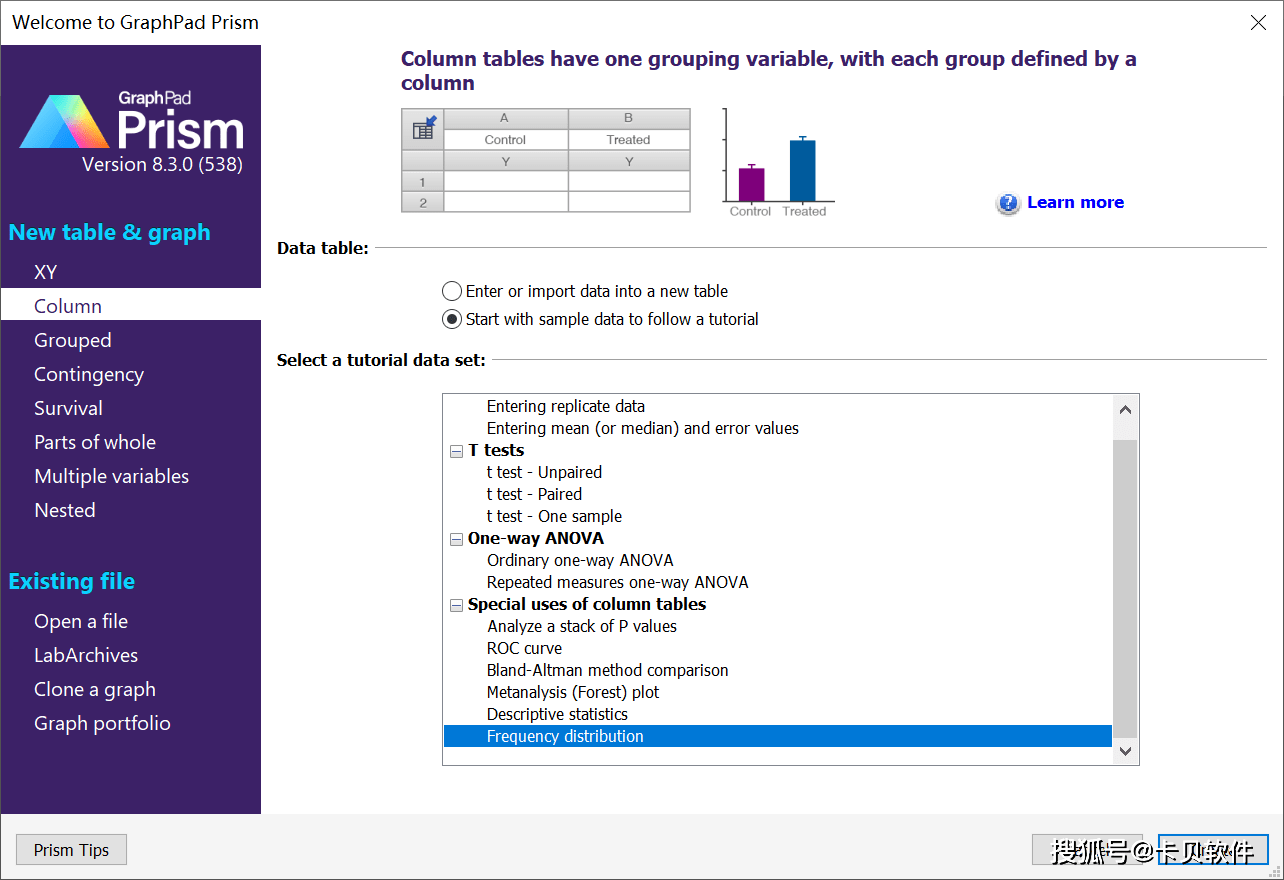Screen dimensions: 1284x880
Task: Click the blue Learn more help icon
Action: pos(1007,203)
